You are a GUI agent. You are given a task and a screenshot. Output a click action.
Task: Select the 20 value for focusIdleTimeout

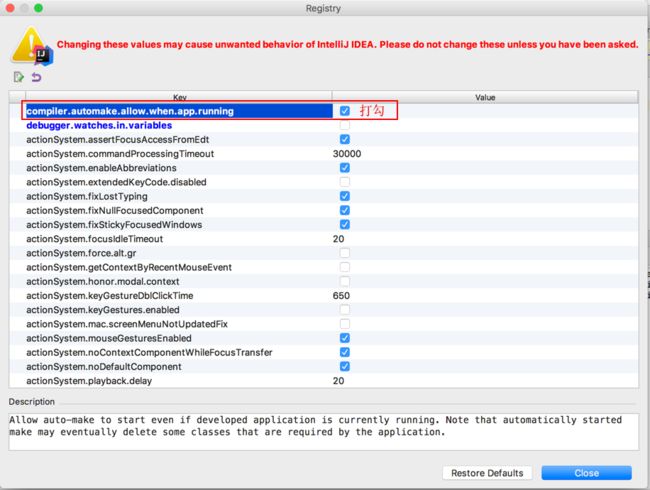click(x=338, y=239)
